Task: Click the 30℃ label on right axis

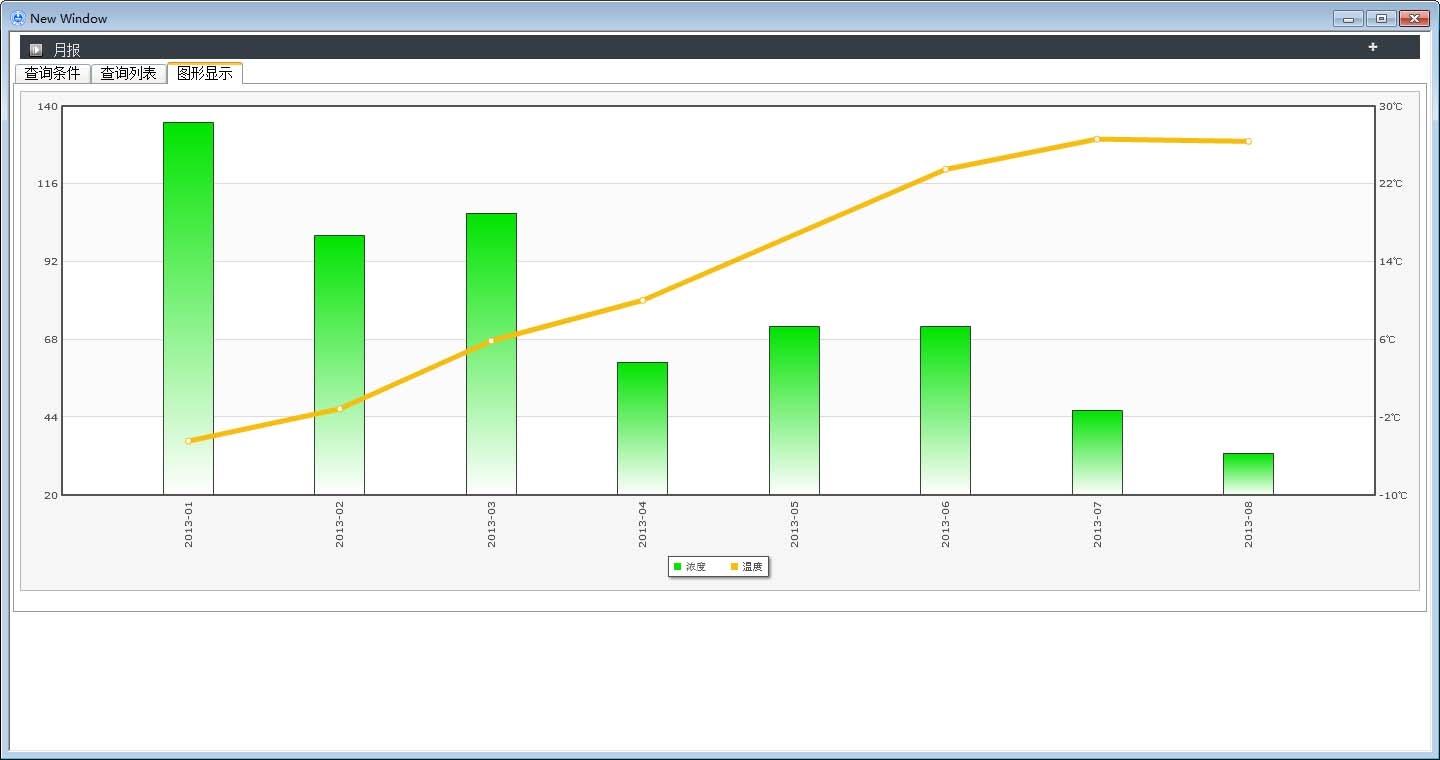Action: pos(1391,106)
